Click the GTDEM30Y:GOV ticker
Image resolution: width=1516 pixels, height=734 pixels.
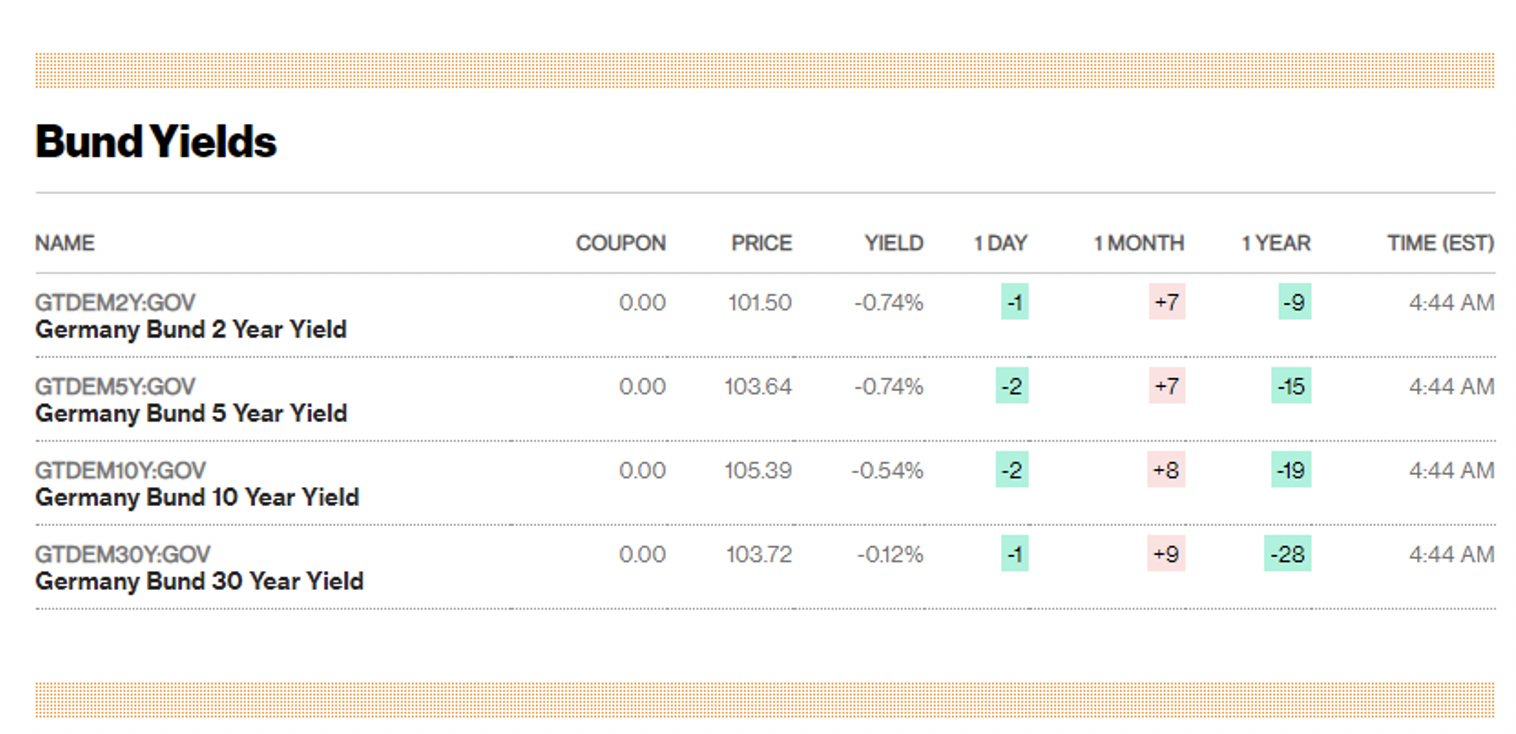(x=123, y=554)
